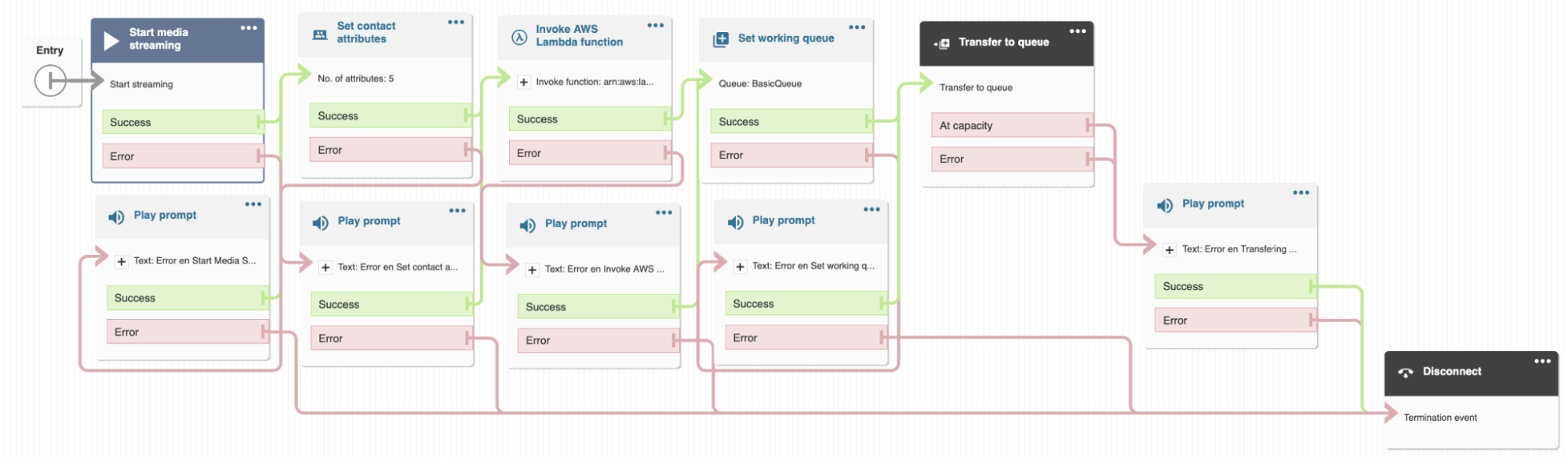The height and width of the screenshot is (457, 1568).
Task: Open options of Set contact error Play prompt
Action: (x=457, y=211)
